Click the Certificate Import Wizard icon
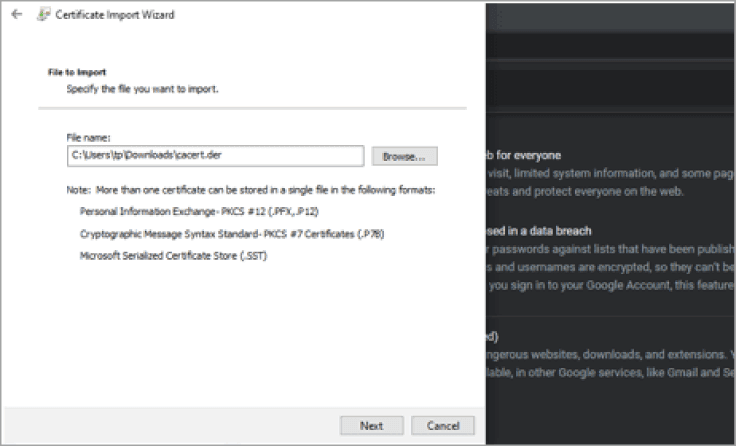Screen dimensions: 736x446 46,15
